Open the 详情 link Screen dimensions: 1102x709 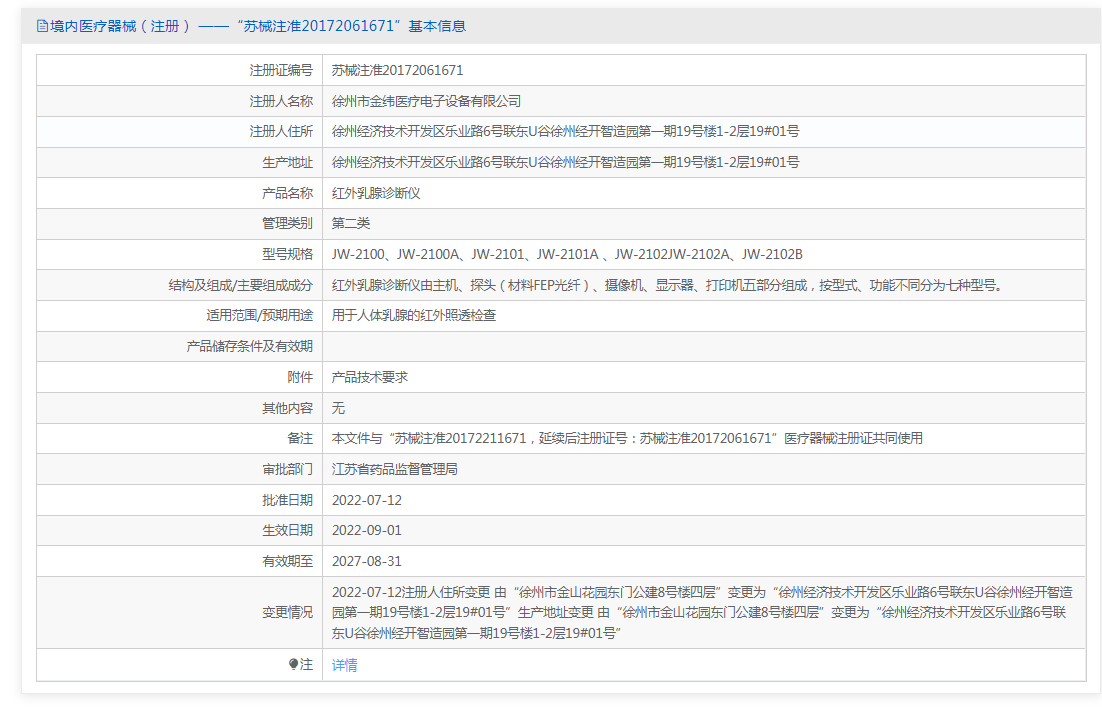pos(344,665)
